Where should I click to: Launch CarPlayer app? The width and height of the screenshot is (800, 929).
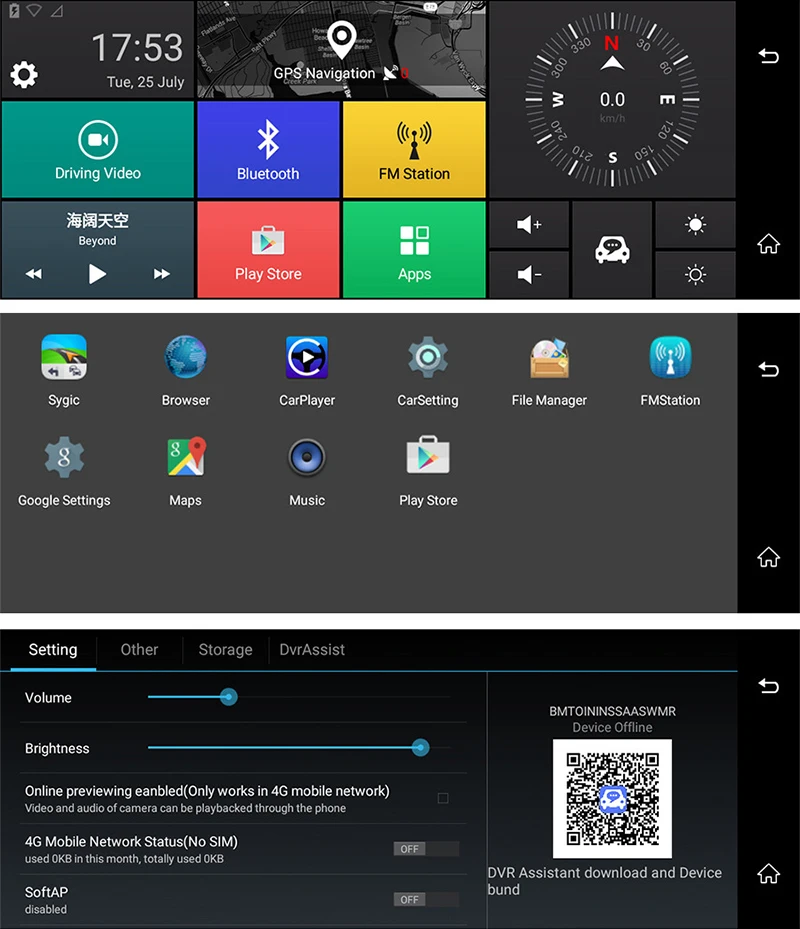tap(307, 370)
